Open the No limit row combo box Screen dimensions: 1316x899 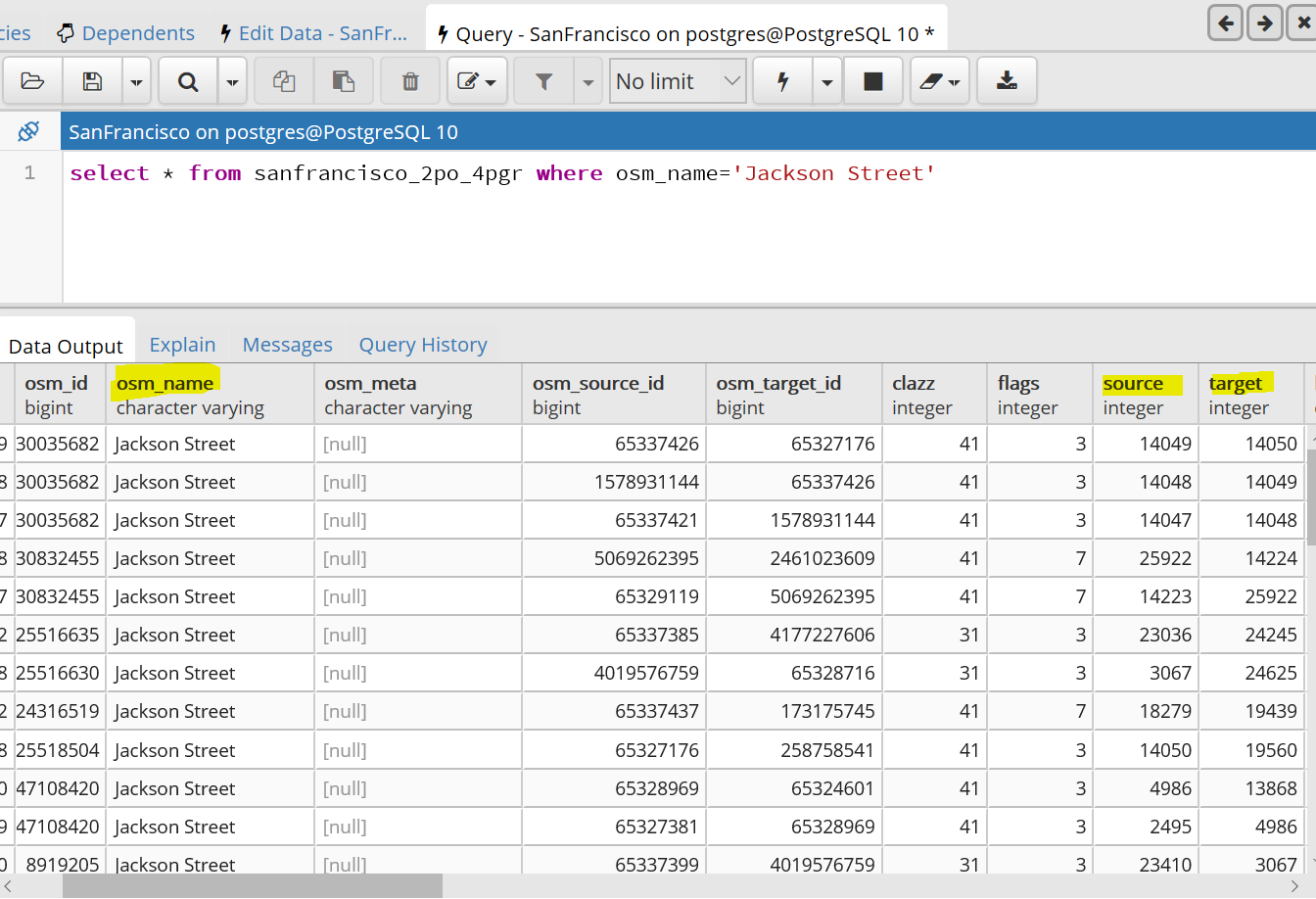(678, 81)
